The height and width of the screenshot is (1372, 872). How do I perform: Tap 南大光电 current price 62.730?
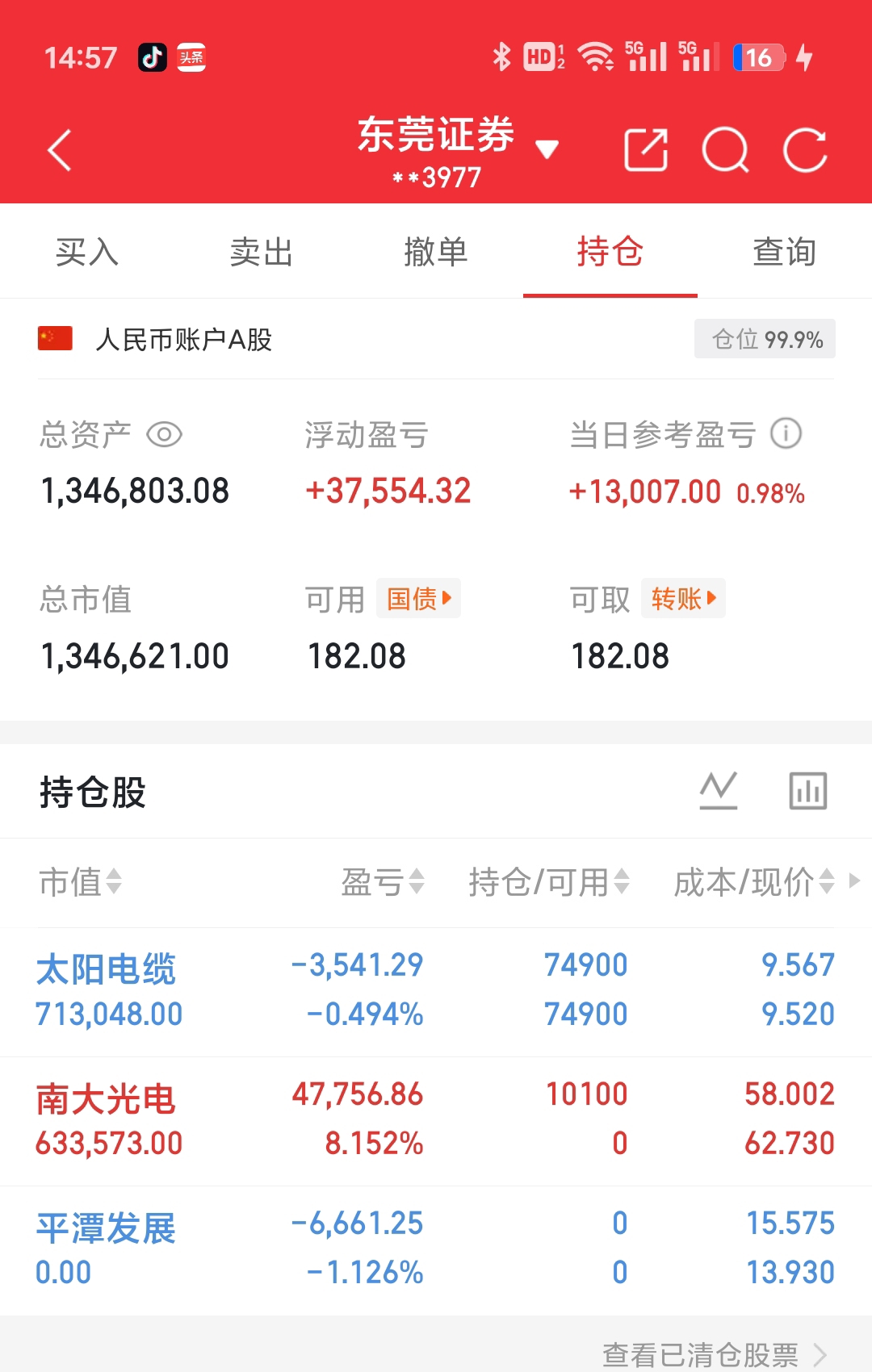[790, 1144]
